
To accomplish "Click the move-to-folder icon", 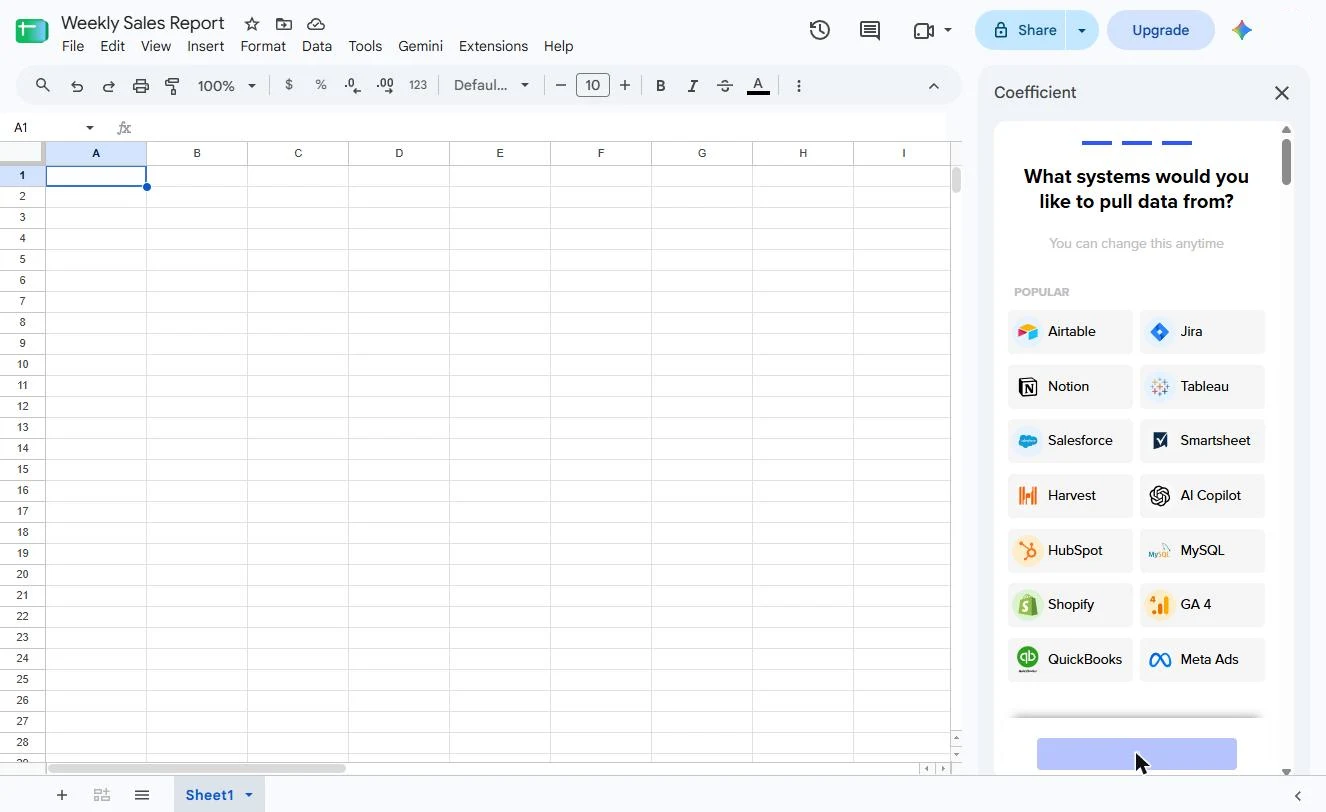I will click(284, 24).
